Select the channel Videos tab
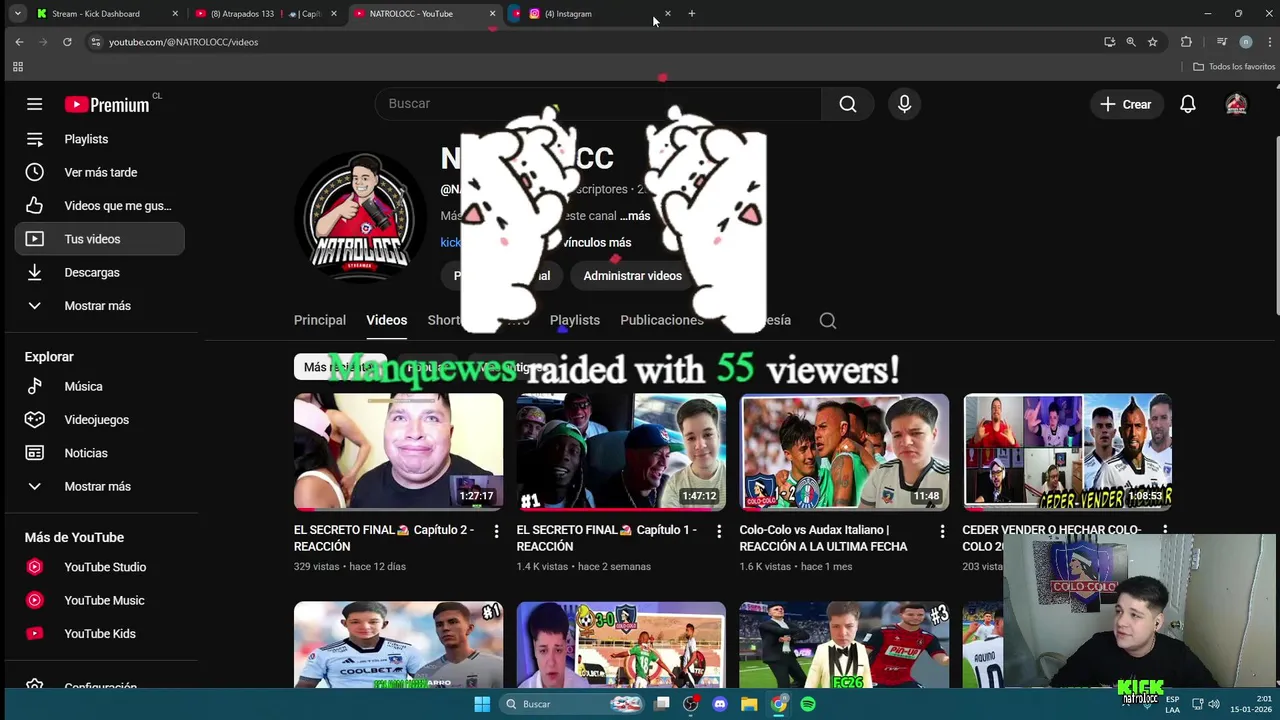Viewport: 1280px width, 720px height. coord(387,320)
